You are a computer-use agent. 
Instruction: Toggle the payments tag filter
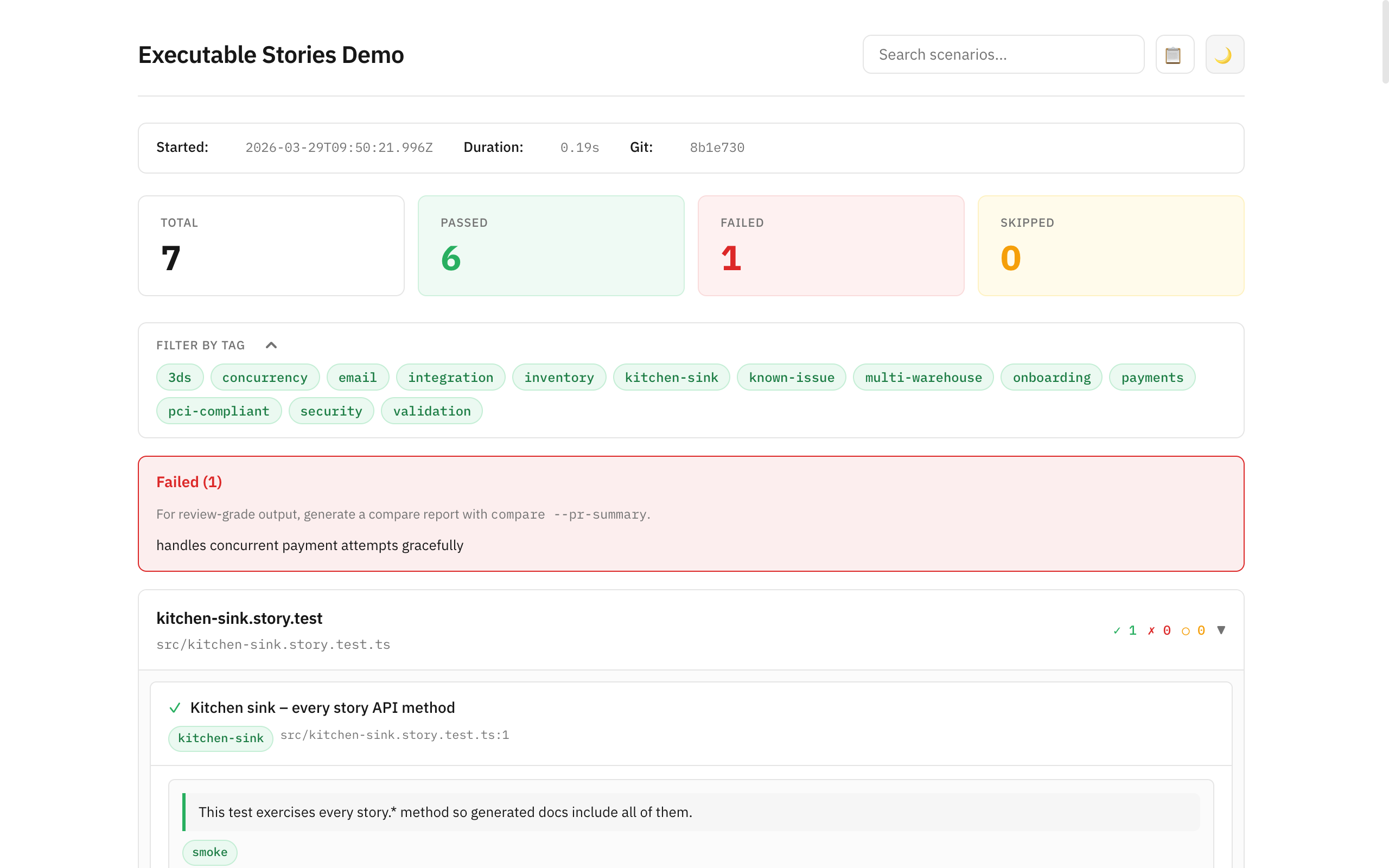tap(1152, 377)
